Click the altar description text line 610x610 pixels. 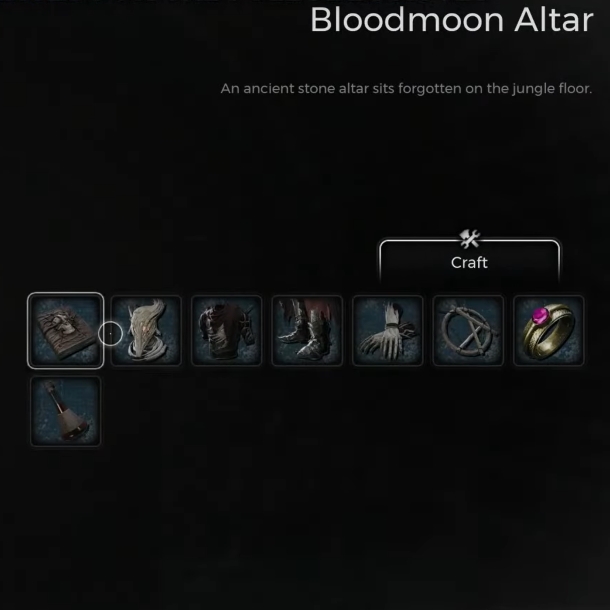coord(406,89)
